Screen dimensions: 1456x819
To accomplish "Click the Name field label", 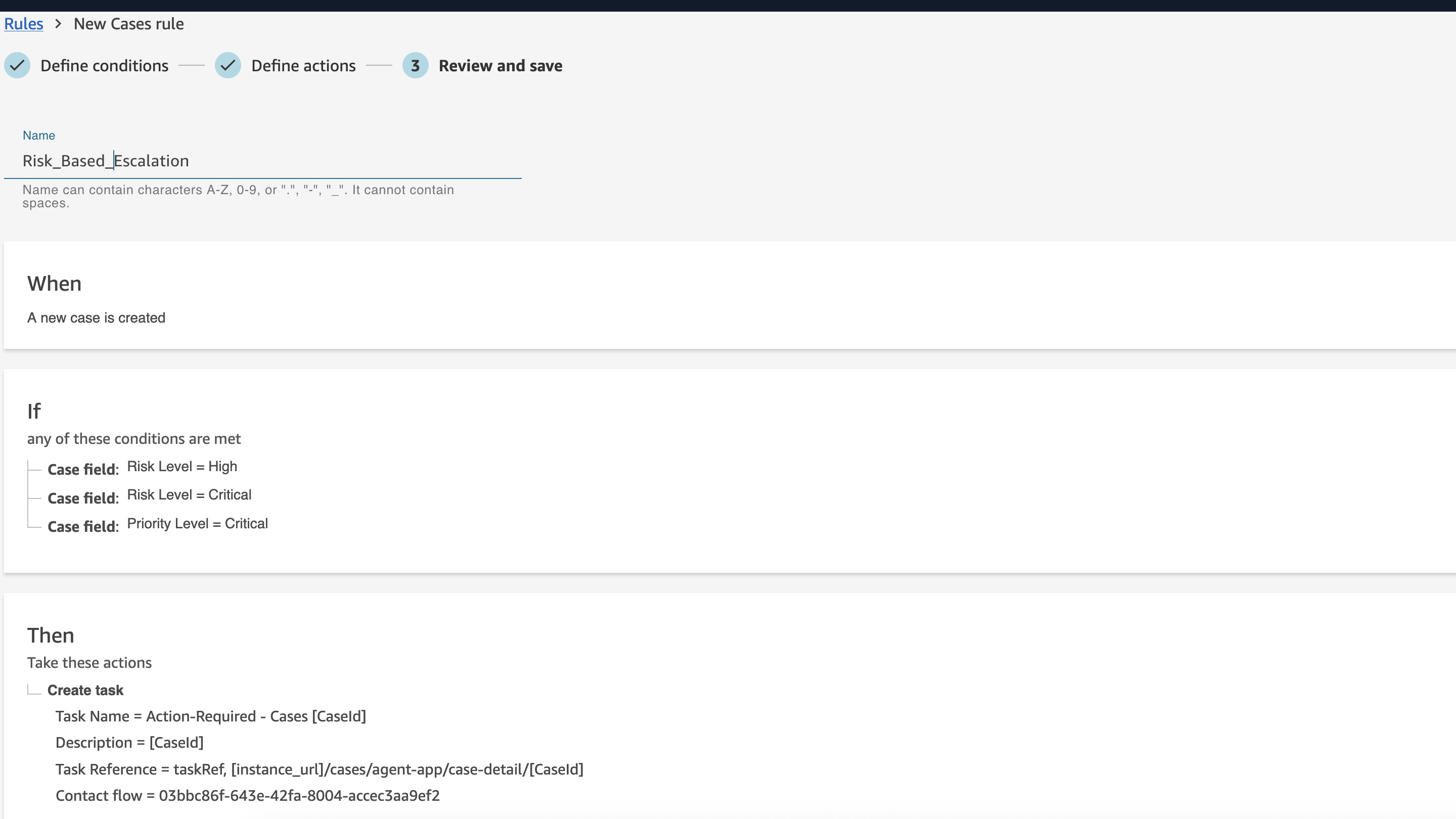I will [38, 135].
